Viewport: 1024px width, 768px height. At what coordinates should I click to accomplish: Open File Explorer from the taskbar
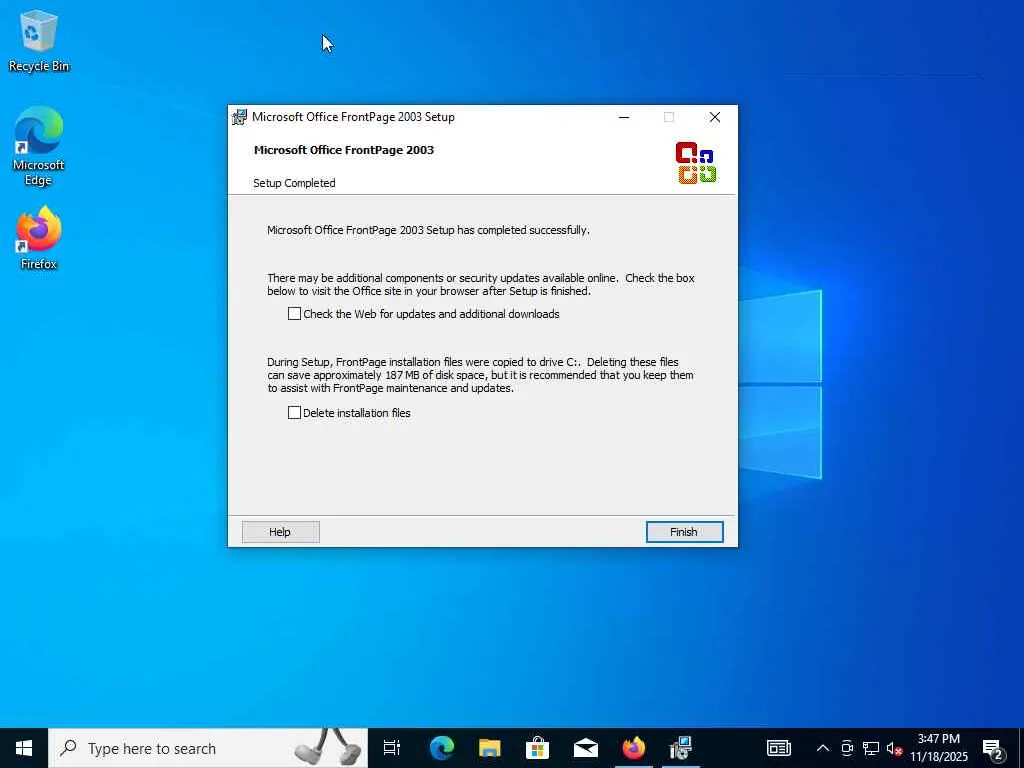click(490, 748)
